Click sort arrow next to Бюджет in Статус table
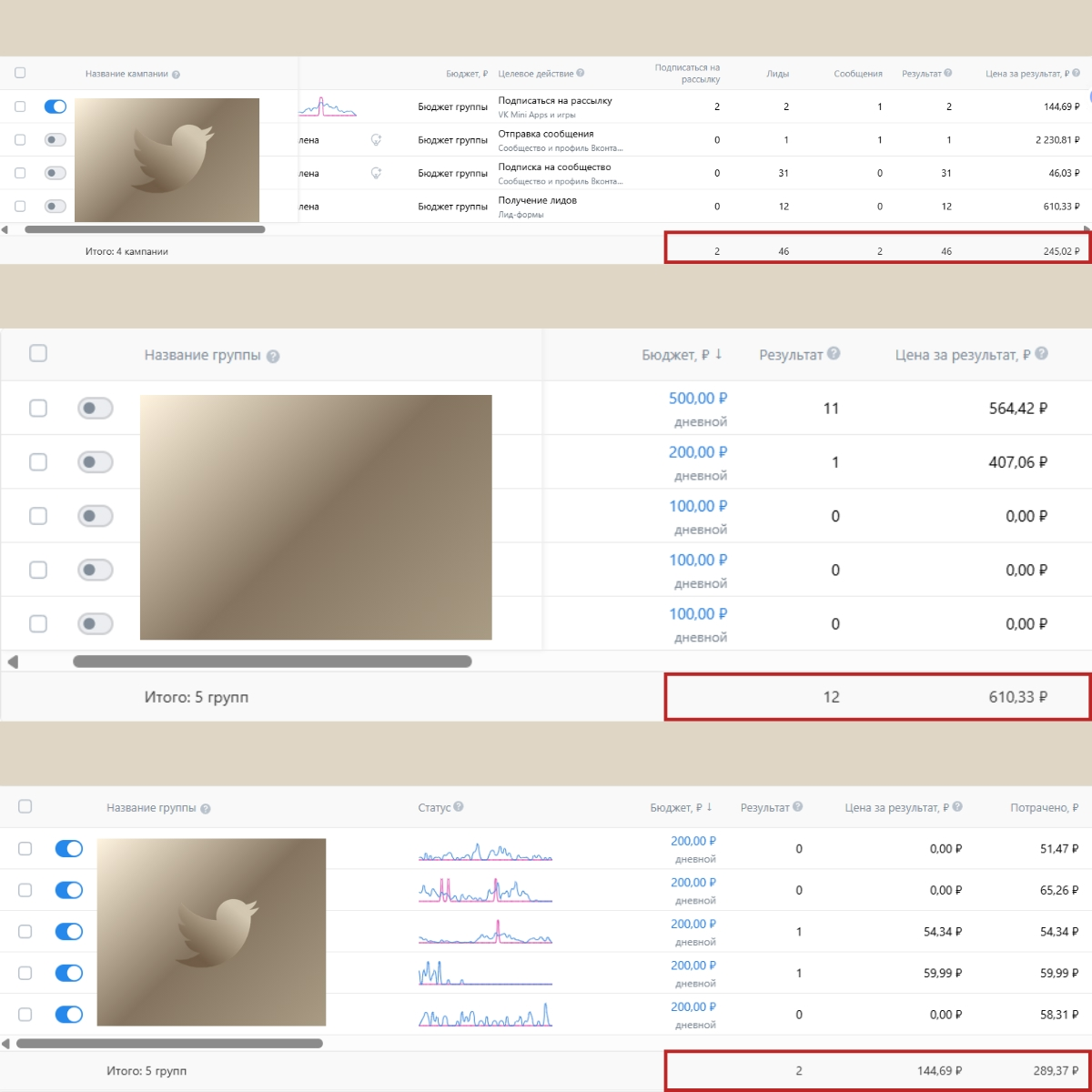This screenshot has width=1092, height=1092. pyautogui.click(x=709, y=806)
